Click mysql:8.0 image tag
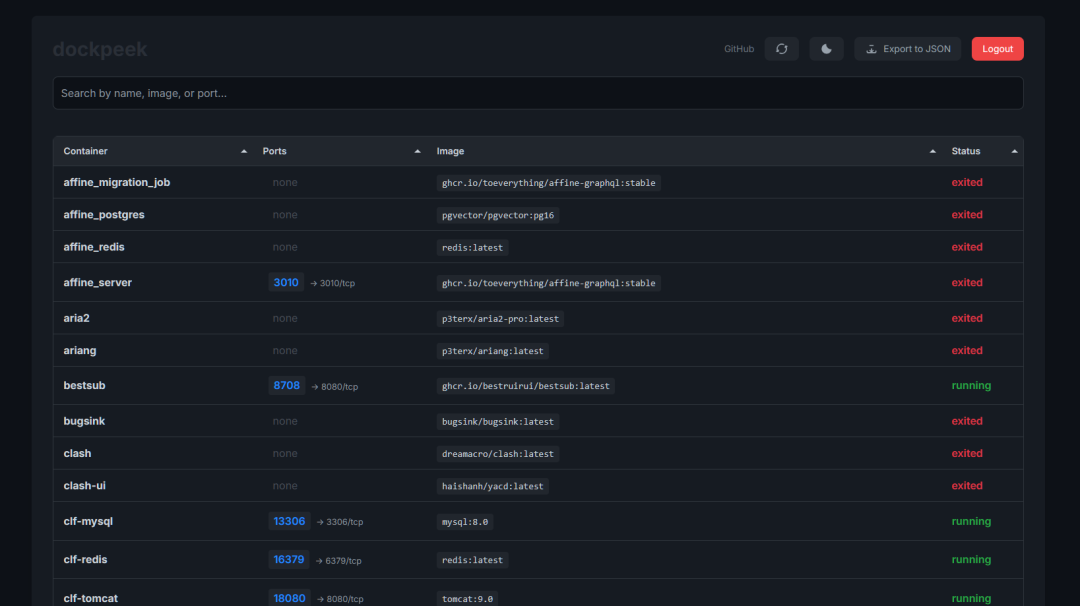1080x606 pixels. 465,522
